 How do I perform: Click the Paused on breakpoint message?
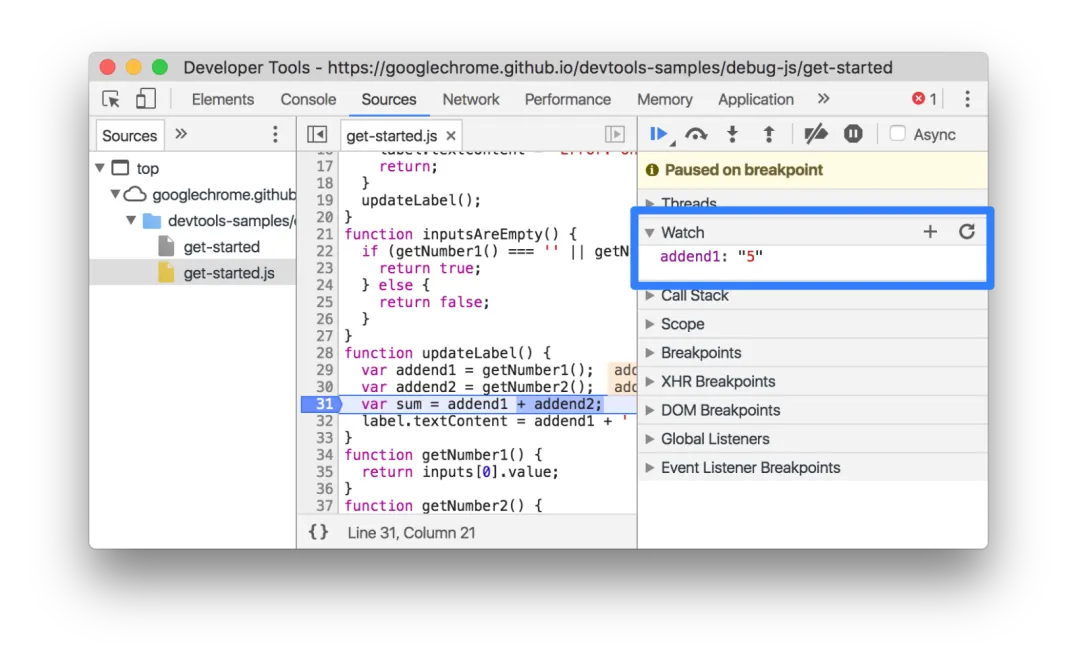click(x=743, y=169)
